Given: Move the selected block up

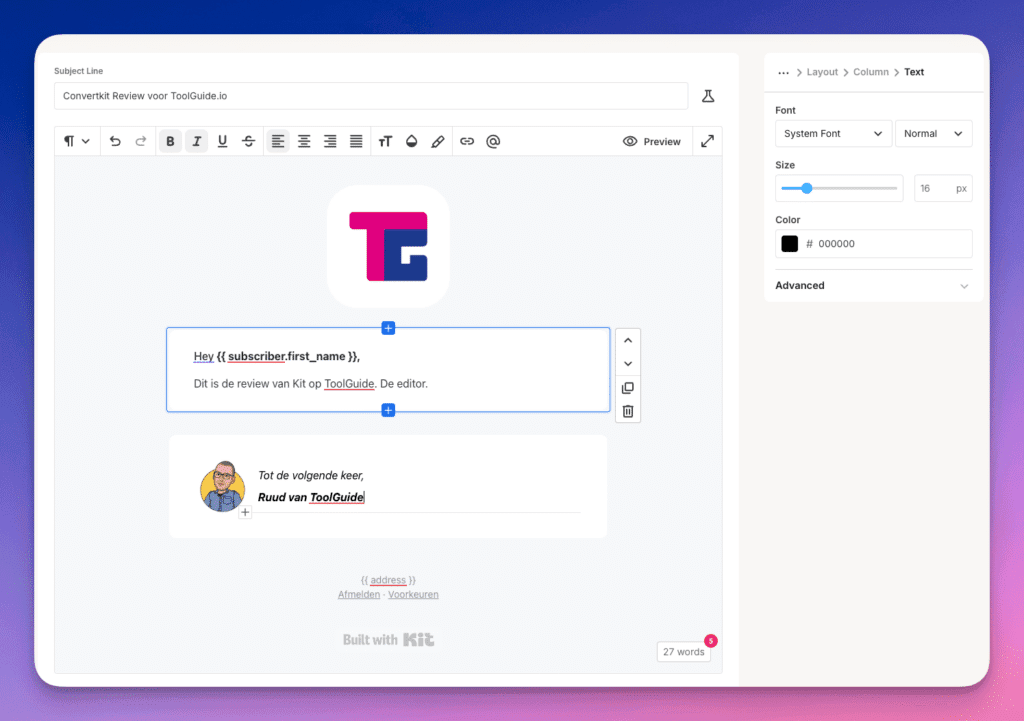Looking at the screenshot, I should tap(628, 340).
